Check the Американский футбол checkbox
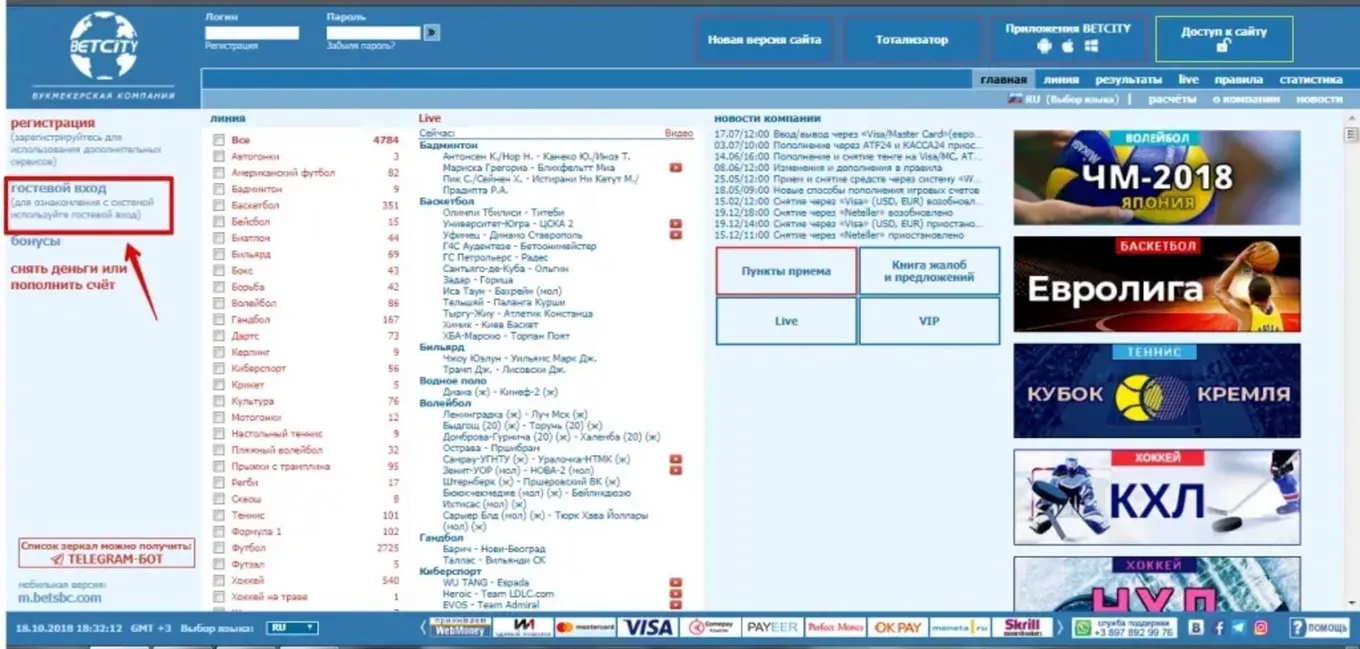1360x649 pixels. pyautogui.click(x=218, y=173)
